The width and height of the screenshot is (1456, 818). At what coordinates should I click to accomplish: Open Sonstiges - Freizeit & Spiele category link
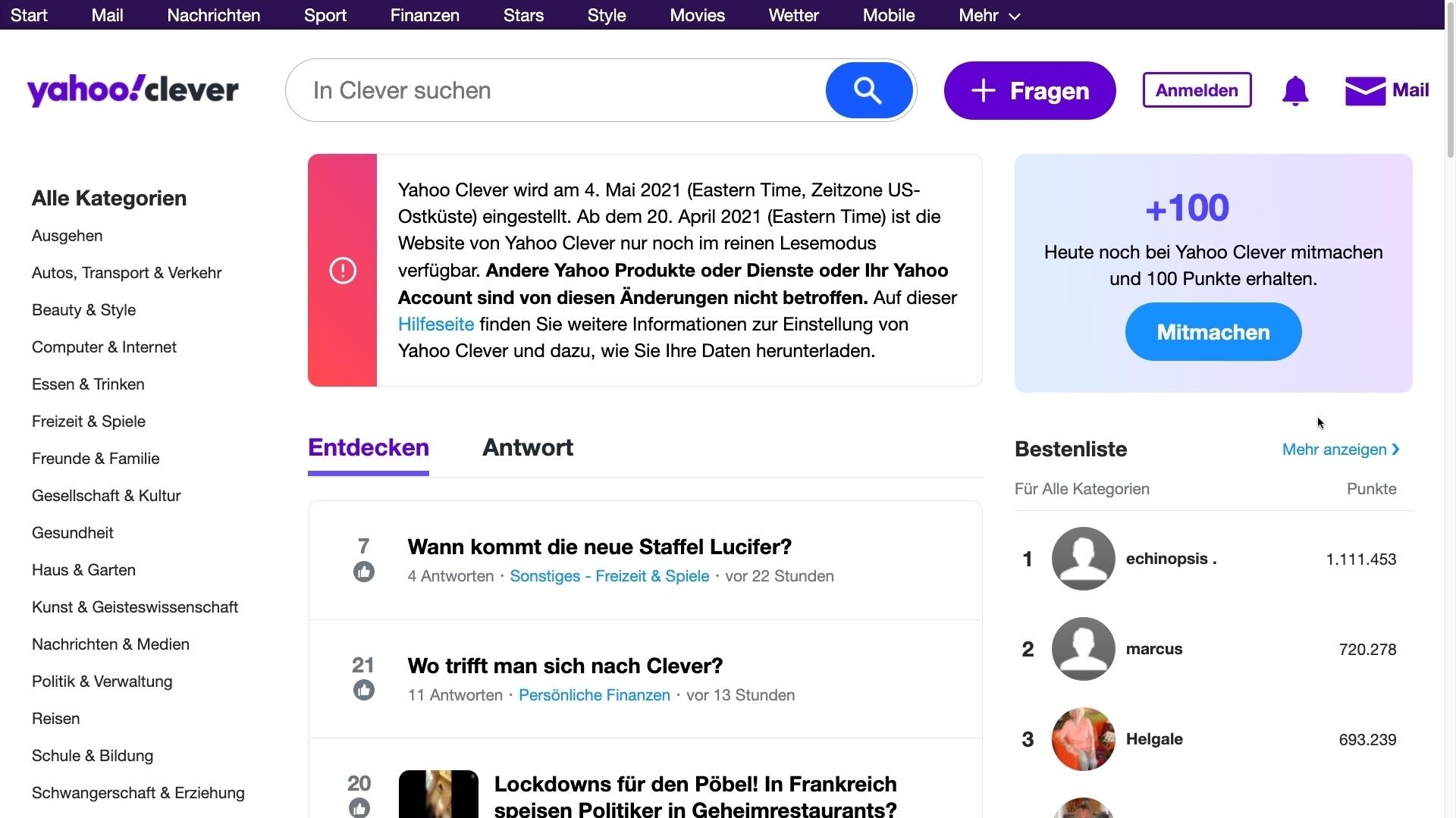pos(610,576)
